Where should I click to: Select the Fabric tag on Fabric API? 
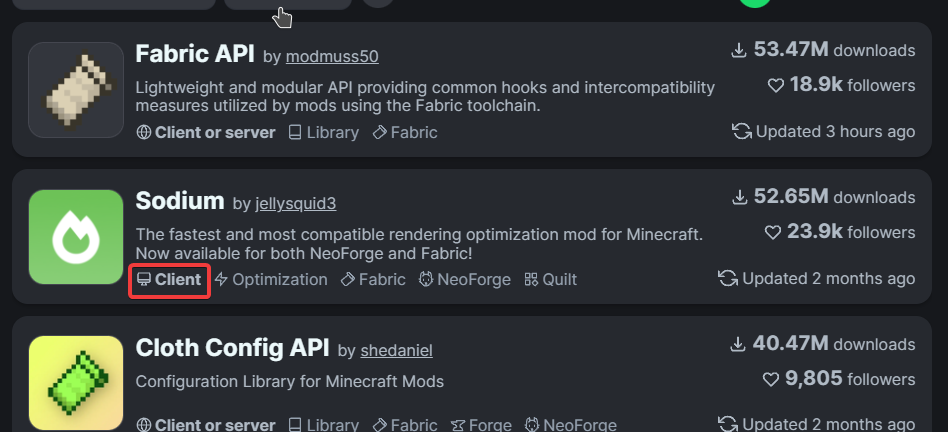click(x=405, y=132)
